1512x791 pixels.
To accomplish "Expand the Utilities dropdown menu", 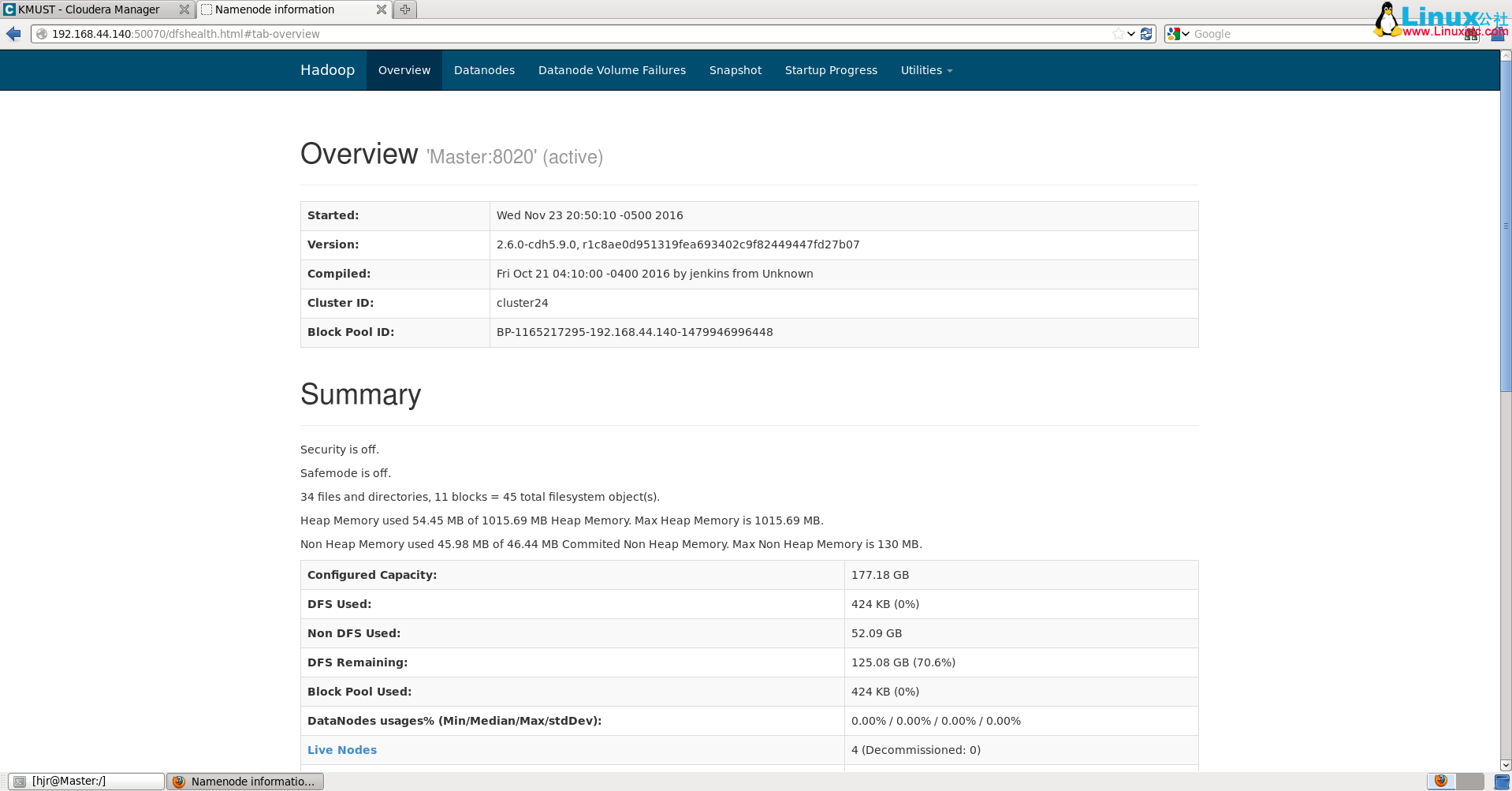I will [926, 70].
